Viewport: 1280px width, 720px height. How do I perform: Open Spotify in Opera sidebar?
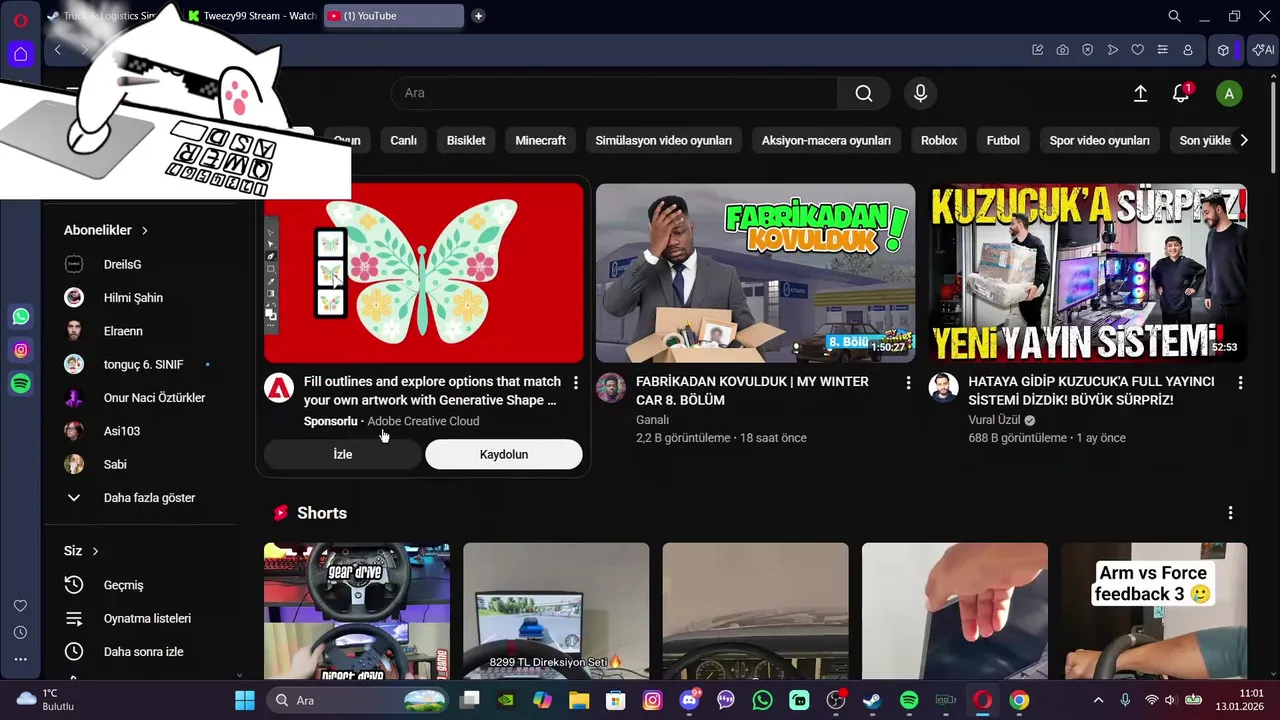pos(21,383)
